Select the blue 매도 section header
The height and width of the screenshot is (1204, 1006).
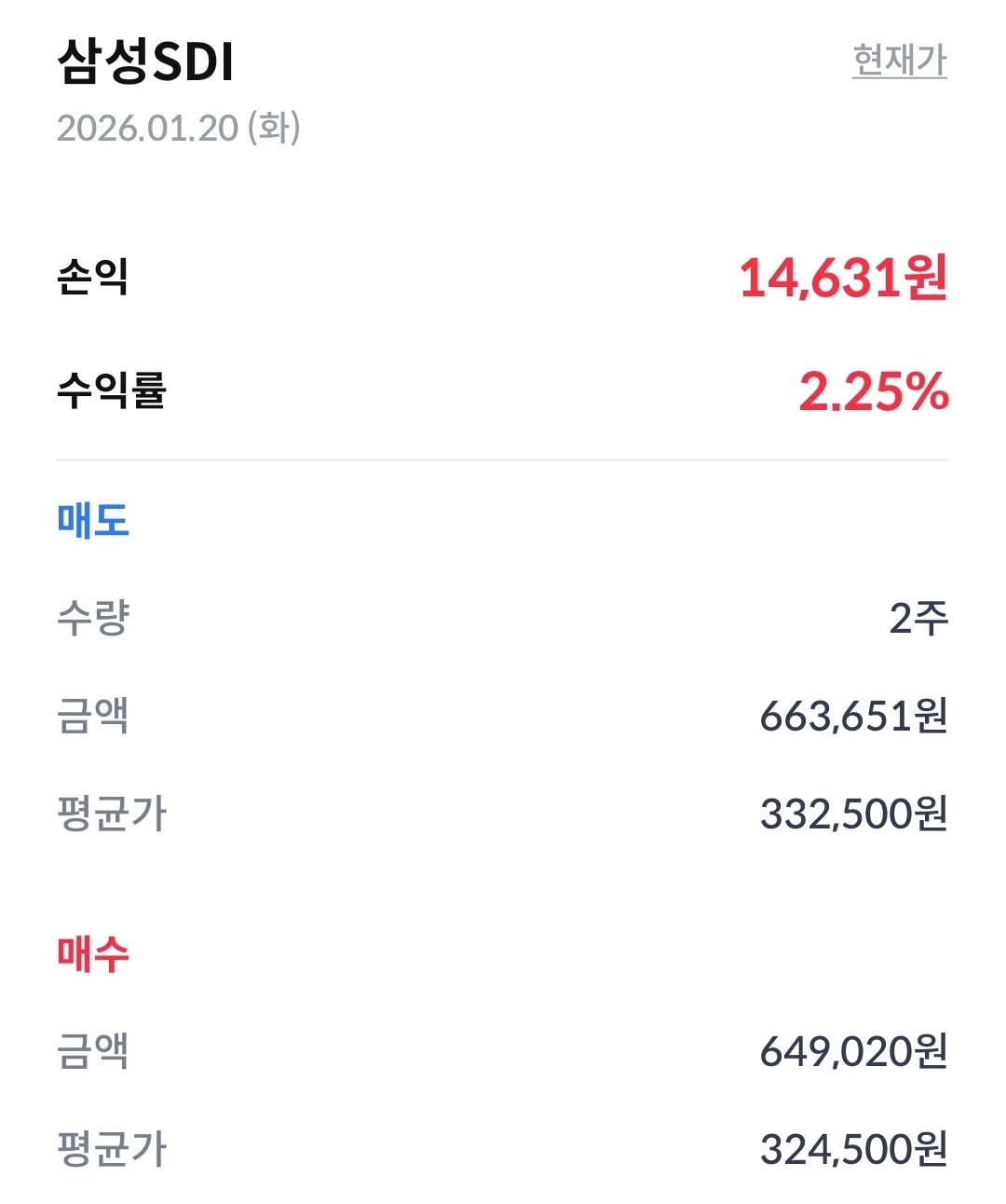pyautogui.click(x=93, y=520)
